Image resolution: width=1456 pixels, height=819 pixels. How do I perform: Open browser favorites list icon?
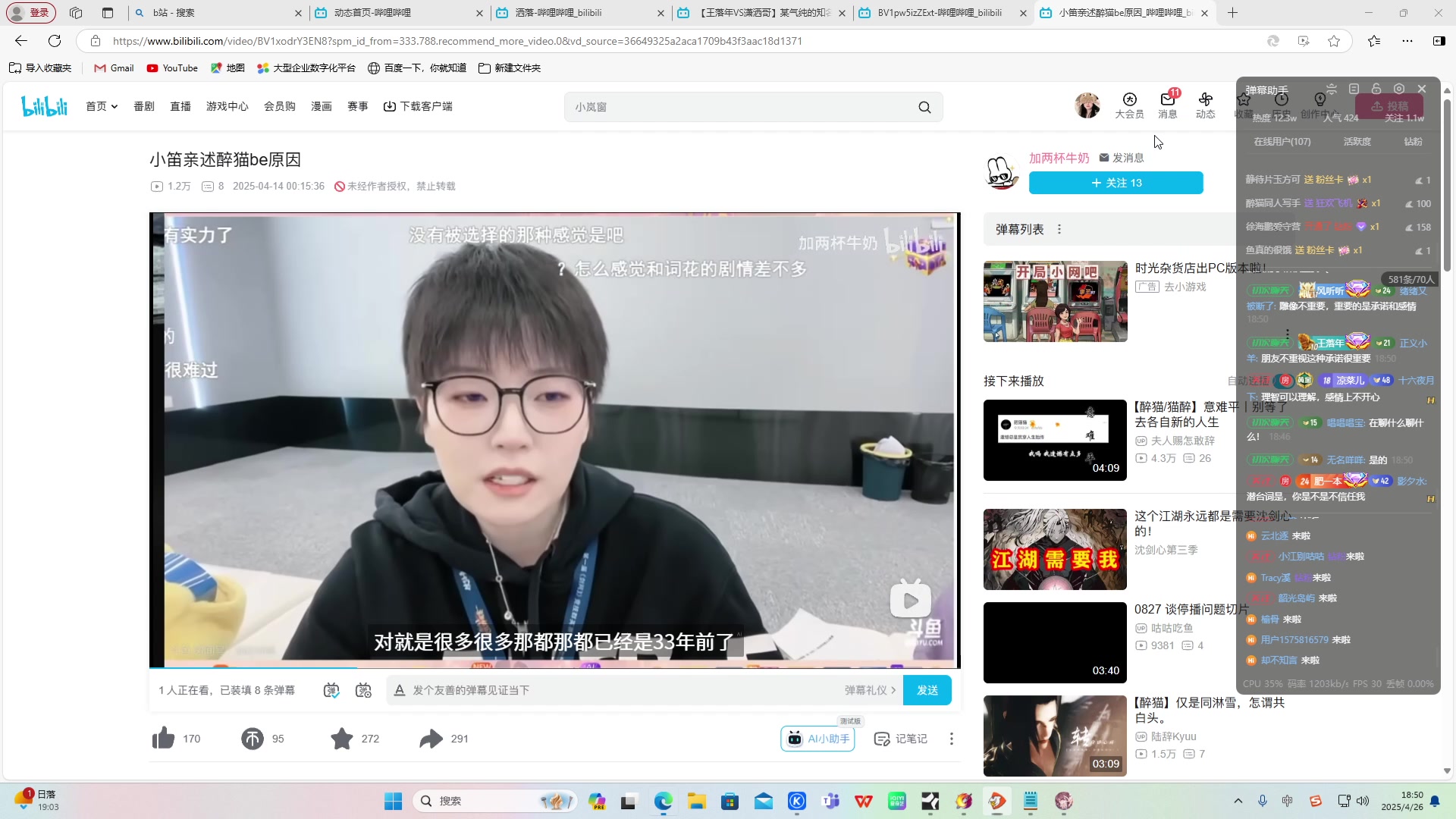(x=1374, y=41)
